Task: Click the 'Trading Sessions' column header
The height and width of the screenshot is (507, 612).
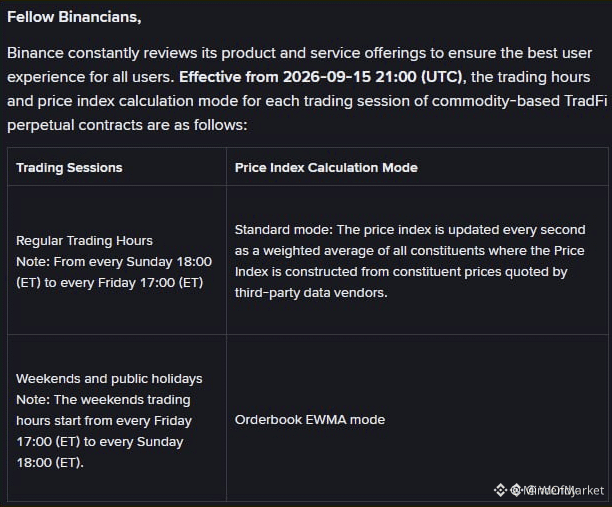Action: coord(69,167)
